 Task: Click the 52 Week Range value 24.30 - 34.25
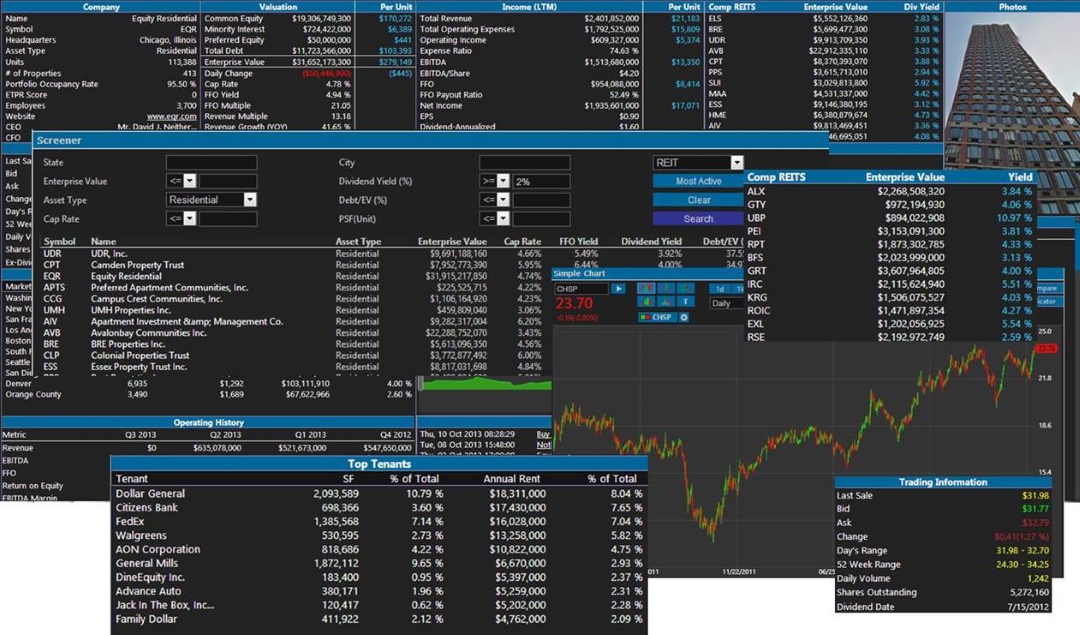click(1022, 564)
